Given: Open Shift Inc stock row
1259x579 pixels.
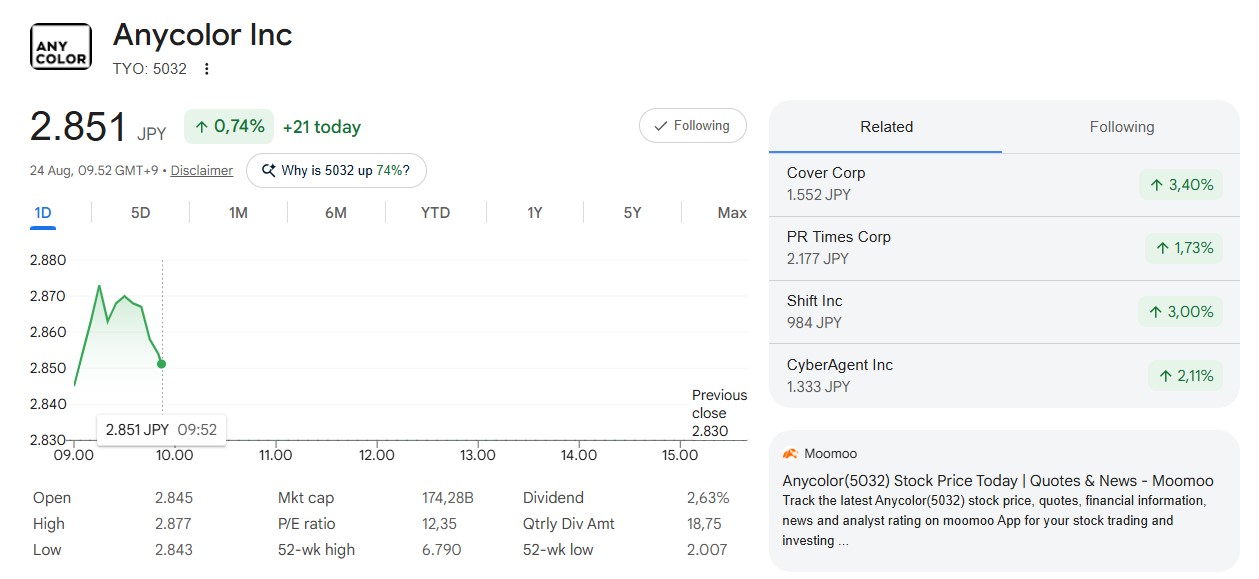Looking at the screenshot, I should click(x=1004, y=312).
